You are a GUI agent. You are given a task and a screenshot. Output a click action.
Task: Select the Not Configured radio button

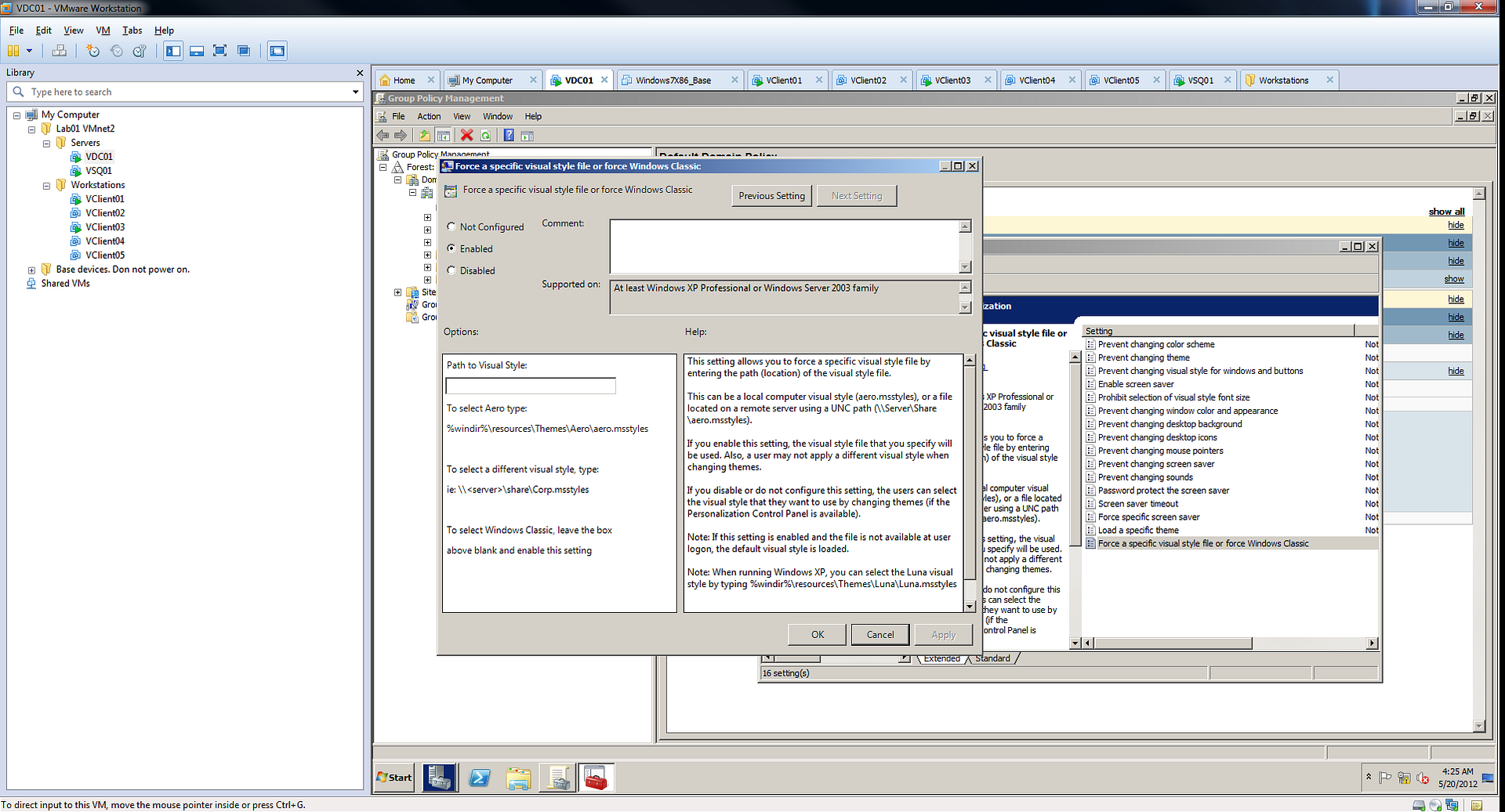tap(451, 227)
